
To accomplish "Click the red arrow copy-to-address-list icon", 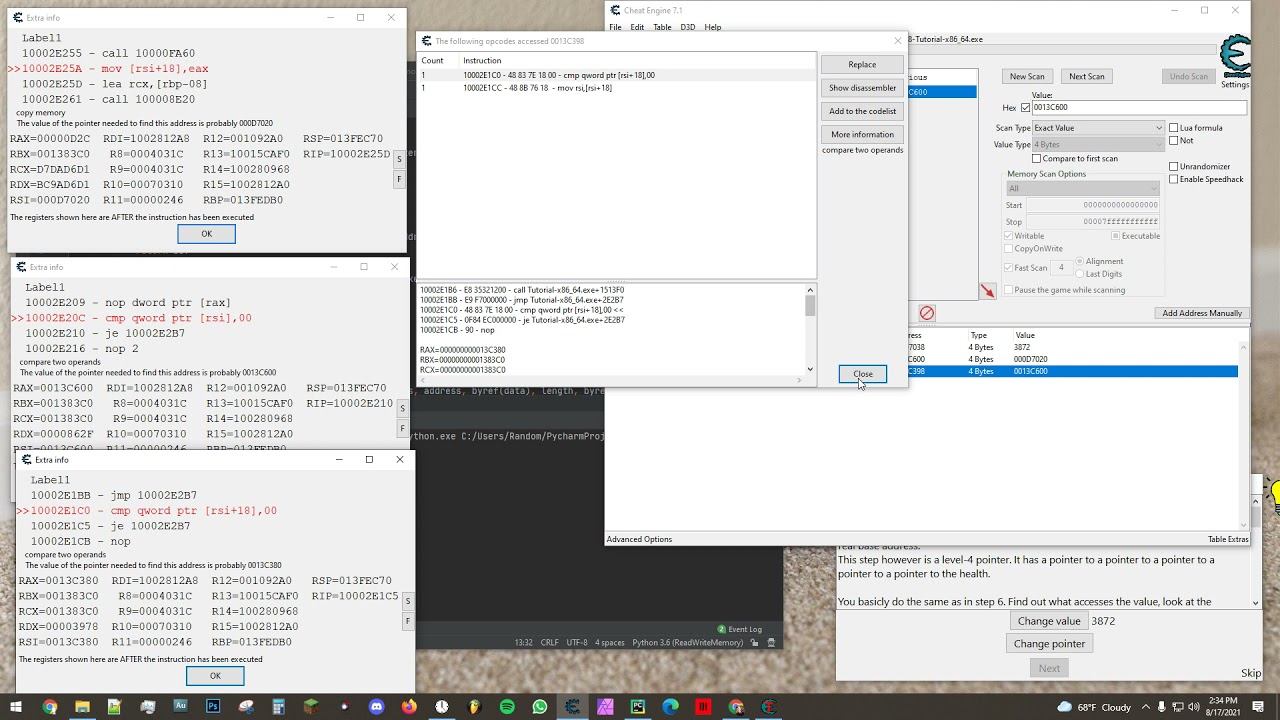I will pyautogui.click(x=988, y=291).
